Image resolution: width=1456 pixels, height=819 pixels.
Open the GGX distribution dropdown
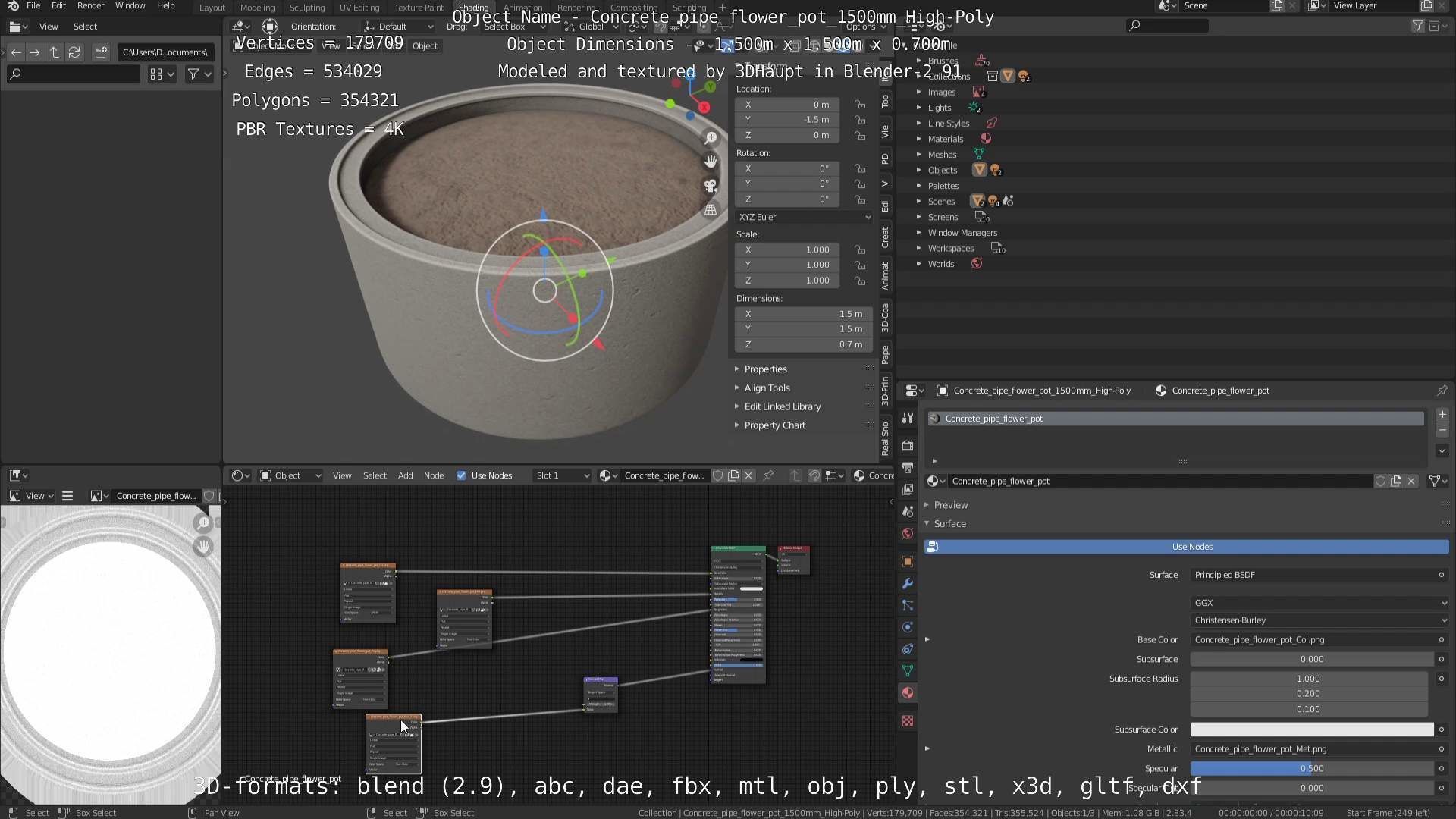(x=1319, y=603)
